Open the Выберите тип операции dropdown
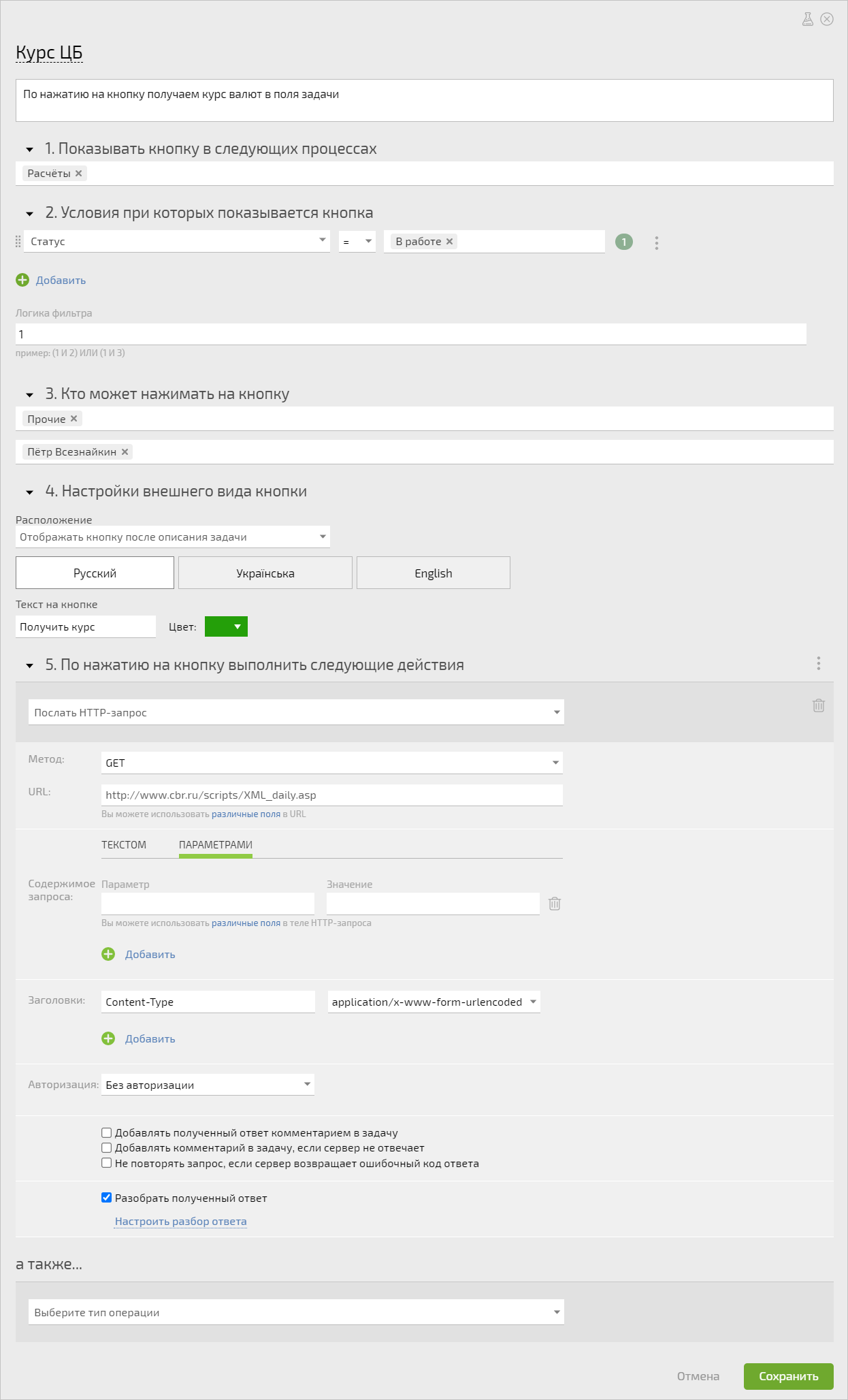 coord(296,1312)
